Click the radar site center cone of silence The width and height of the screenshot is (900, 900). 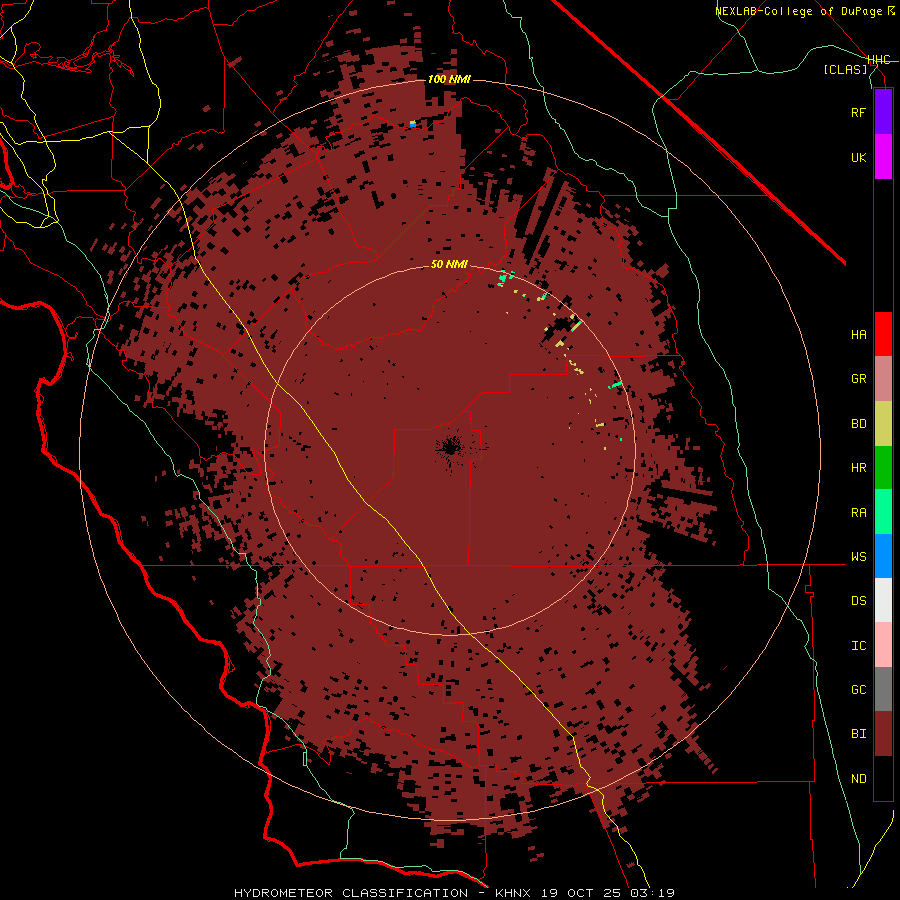[451, 447]
